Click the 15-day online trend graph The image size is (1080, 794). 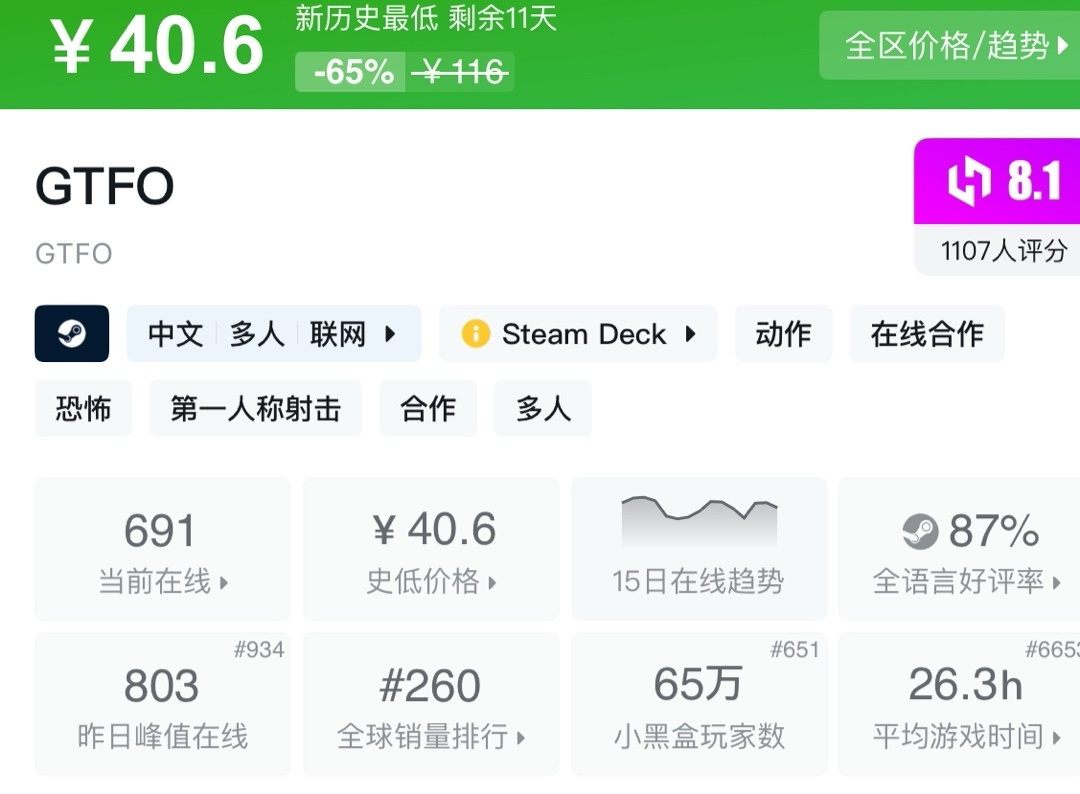coord(699,523)
